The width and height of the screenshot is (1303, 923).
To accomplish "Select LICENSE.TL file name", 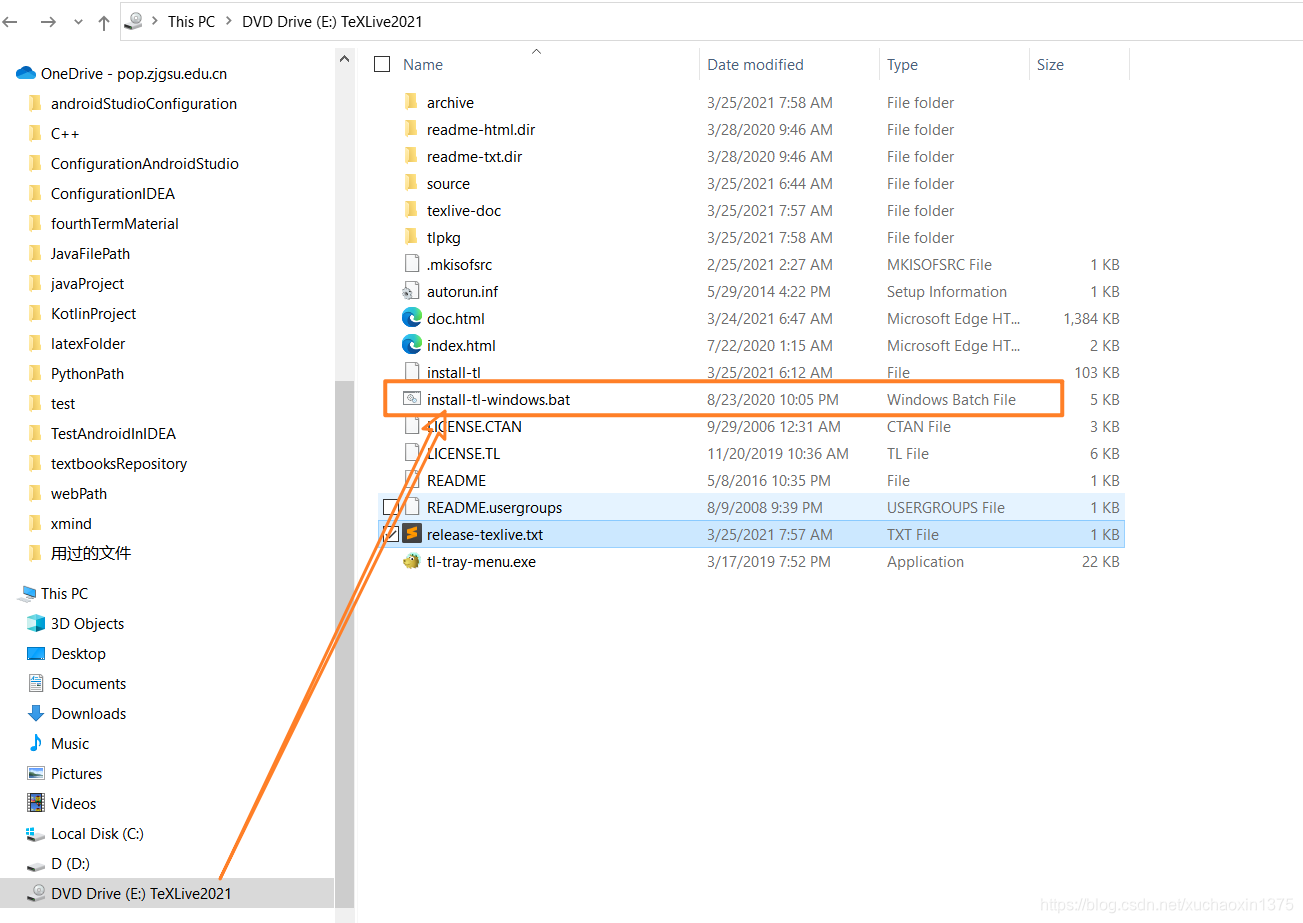I will tap(463, 453).
